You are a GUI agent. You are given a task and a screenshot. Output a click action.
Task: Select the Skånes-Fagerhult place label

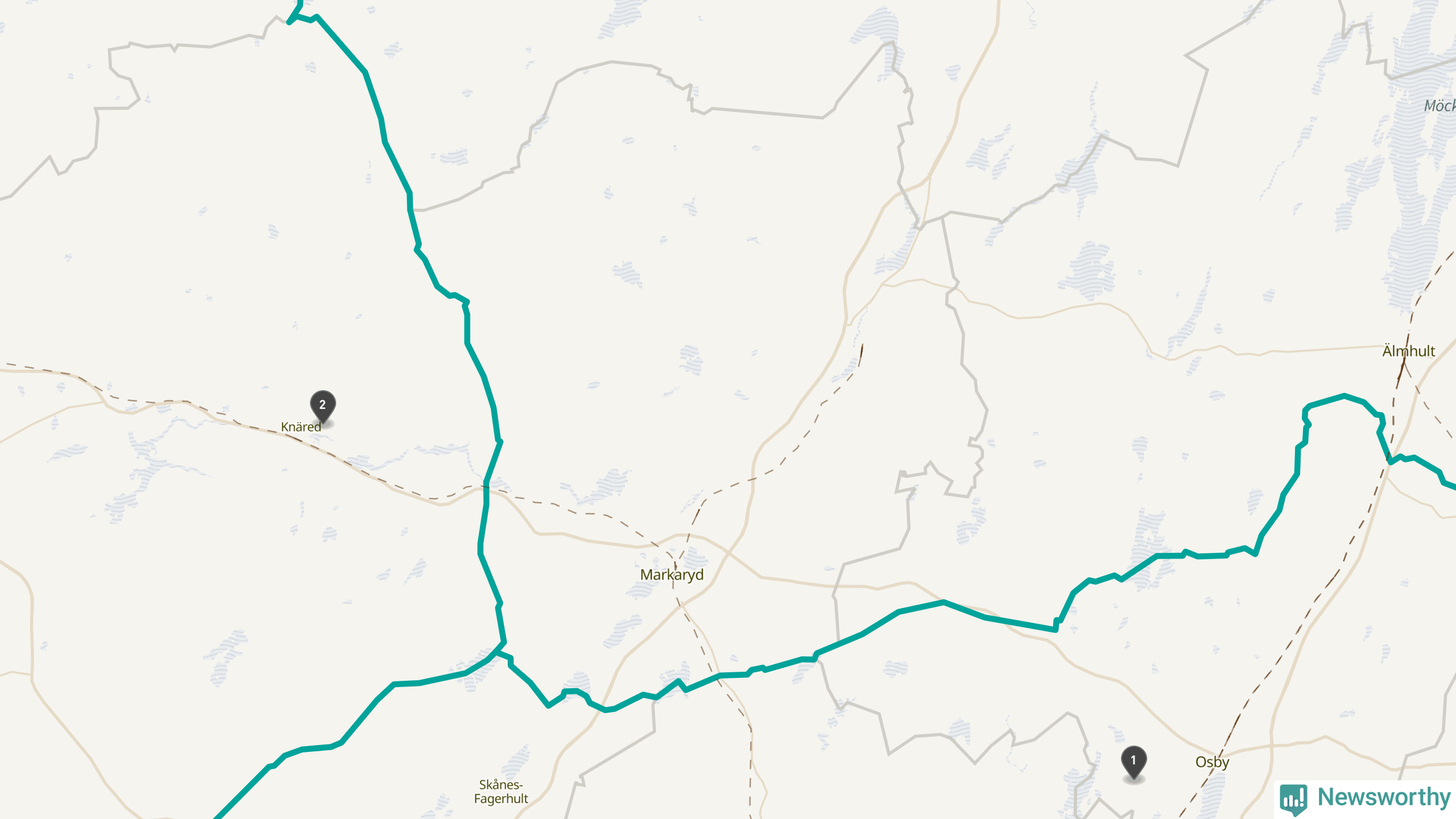coord(501,792)
